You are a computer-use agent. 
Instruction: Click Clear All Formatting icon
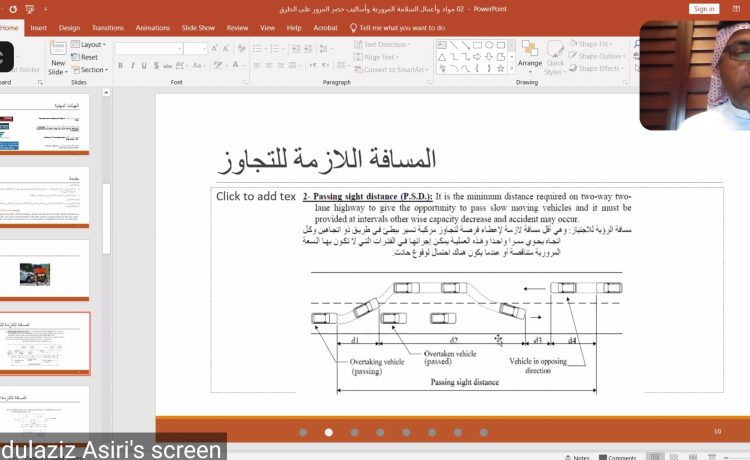click(242, 48)
